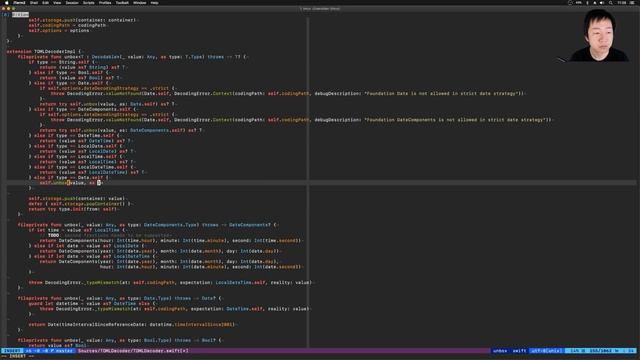The height and width of the screenshot is (360, 640).
Task: Open the Help menu
Action: pyautogui.click(x=154, y=2)
